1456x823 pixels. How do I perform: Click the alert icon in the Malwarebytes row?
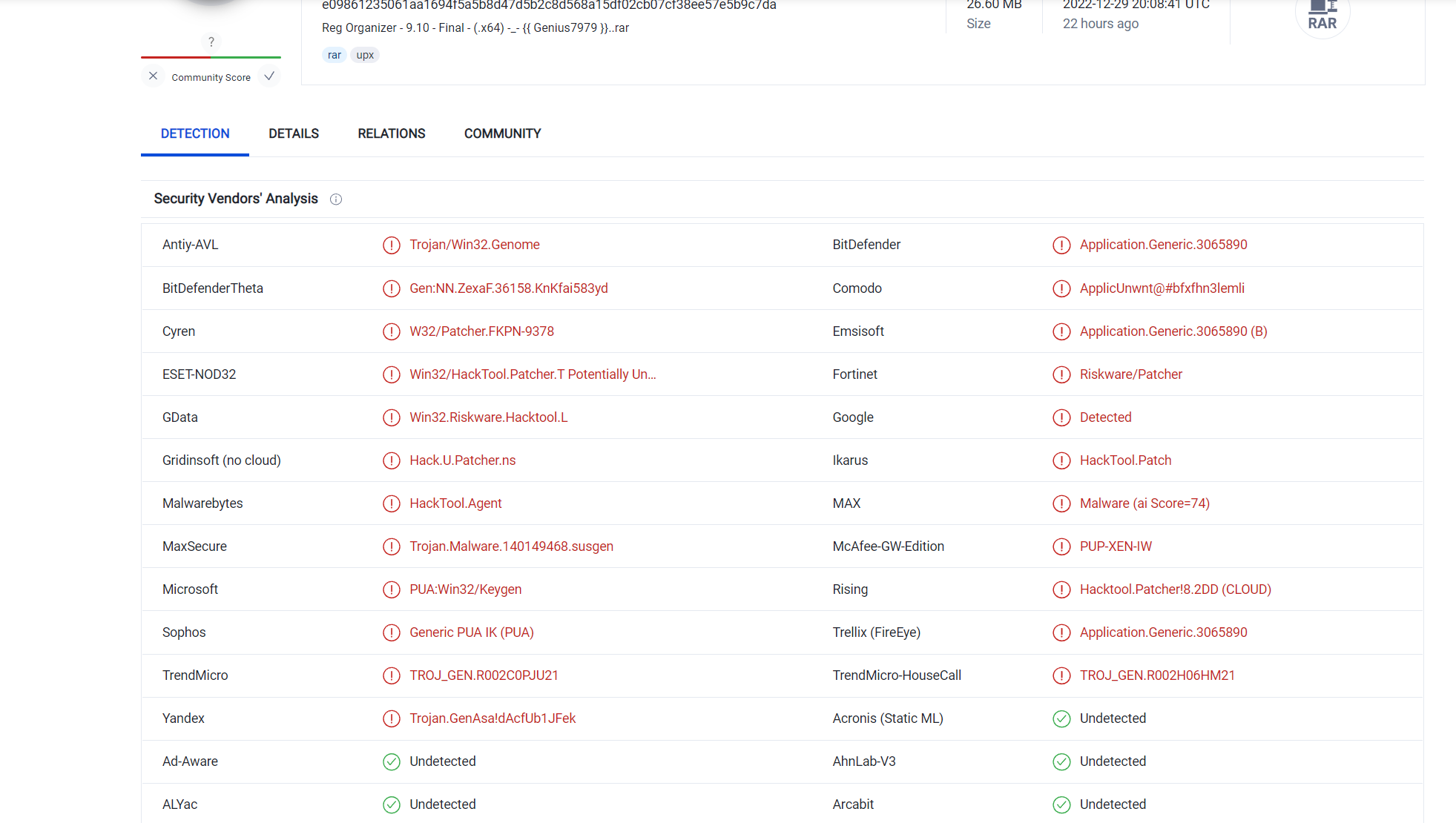(x=392, y=504)
